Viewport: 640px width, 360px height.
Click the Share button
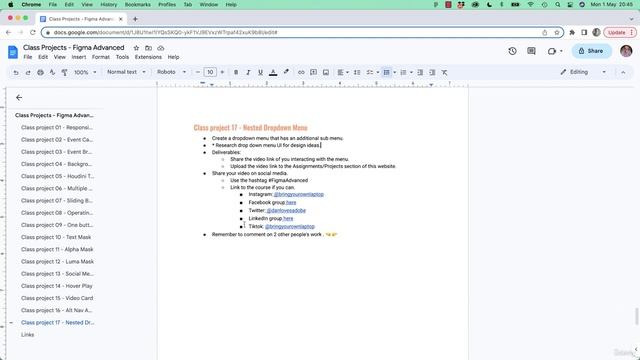coord(591,51)
